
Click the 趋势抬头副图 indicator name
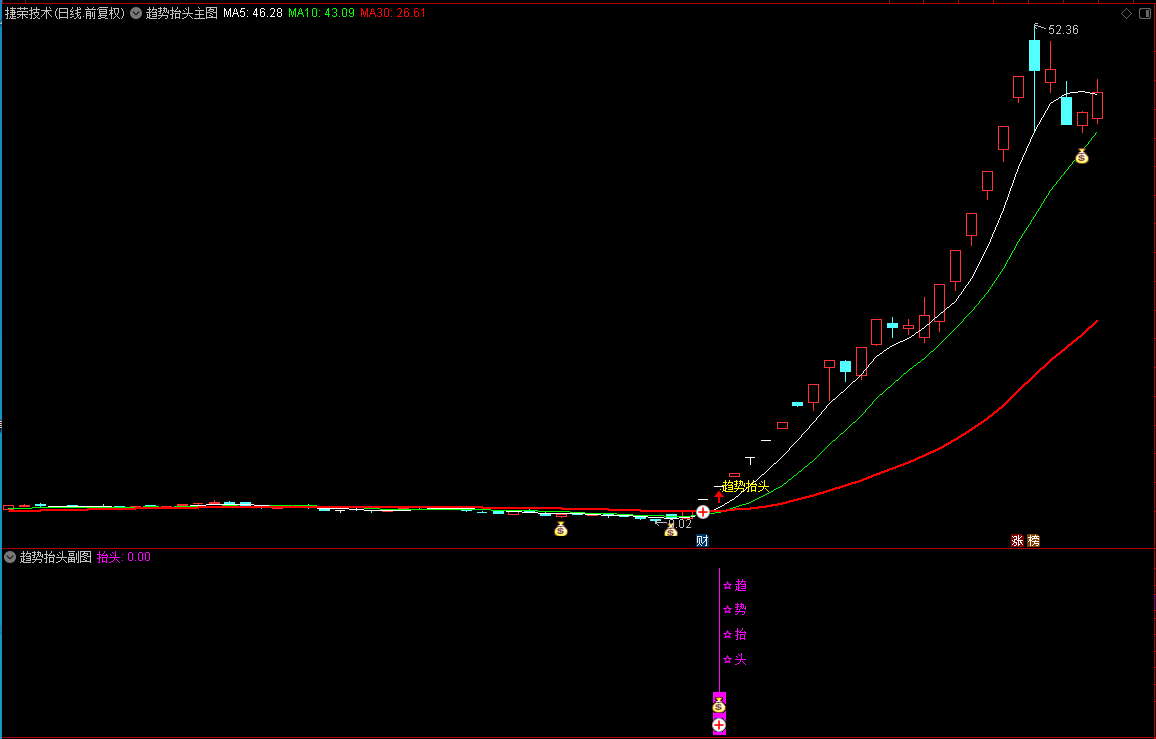(55, 557)
